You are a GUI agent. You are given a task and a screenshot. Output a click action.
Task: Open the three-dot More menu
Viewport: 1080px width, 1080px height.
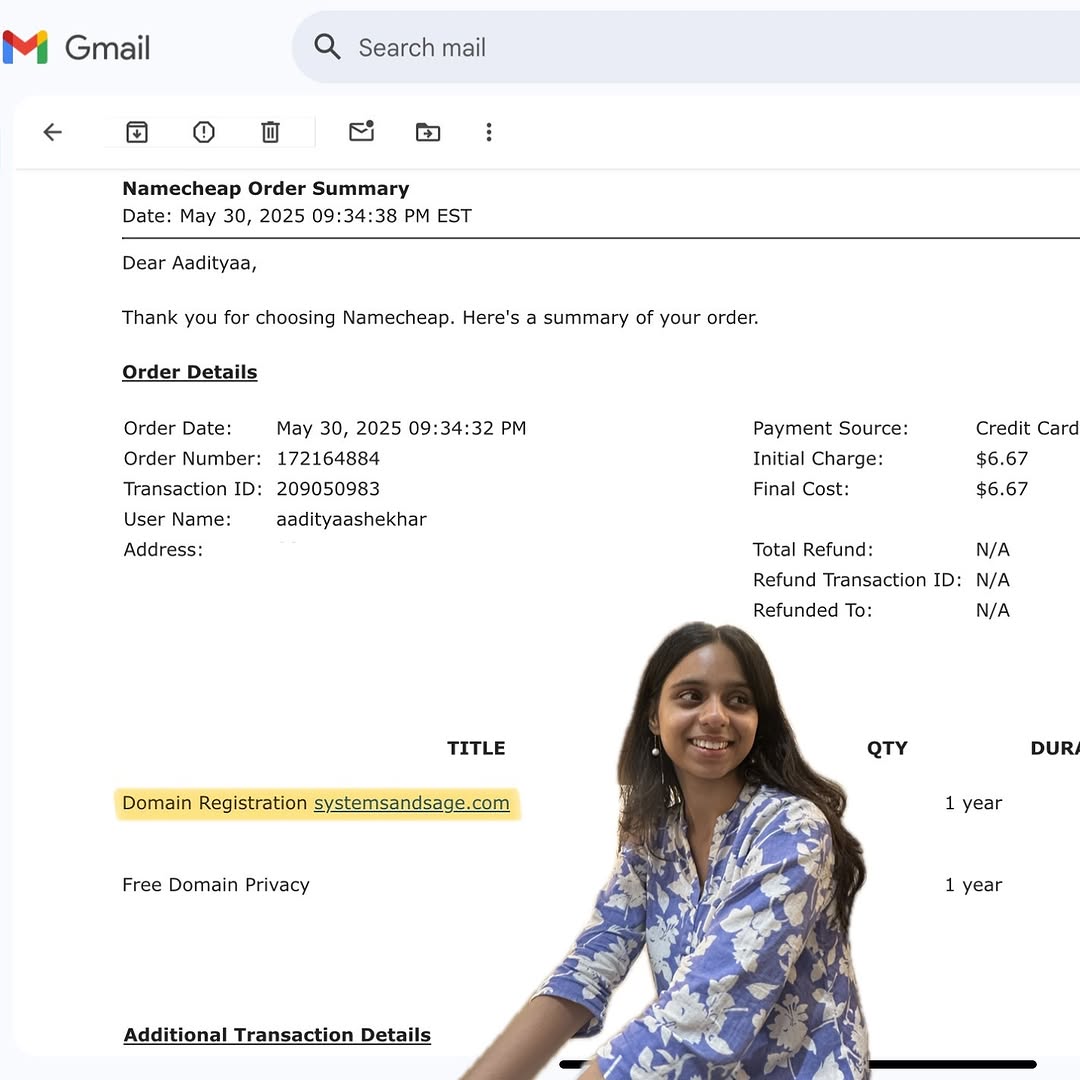[x=489, y=132]
